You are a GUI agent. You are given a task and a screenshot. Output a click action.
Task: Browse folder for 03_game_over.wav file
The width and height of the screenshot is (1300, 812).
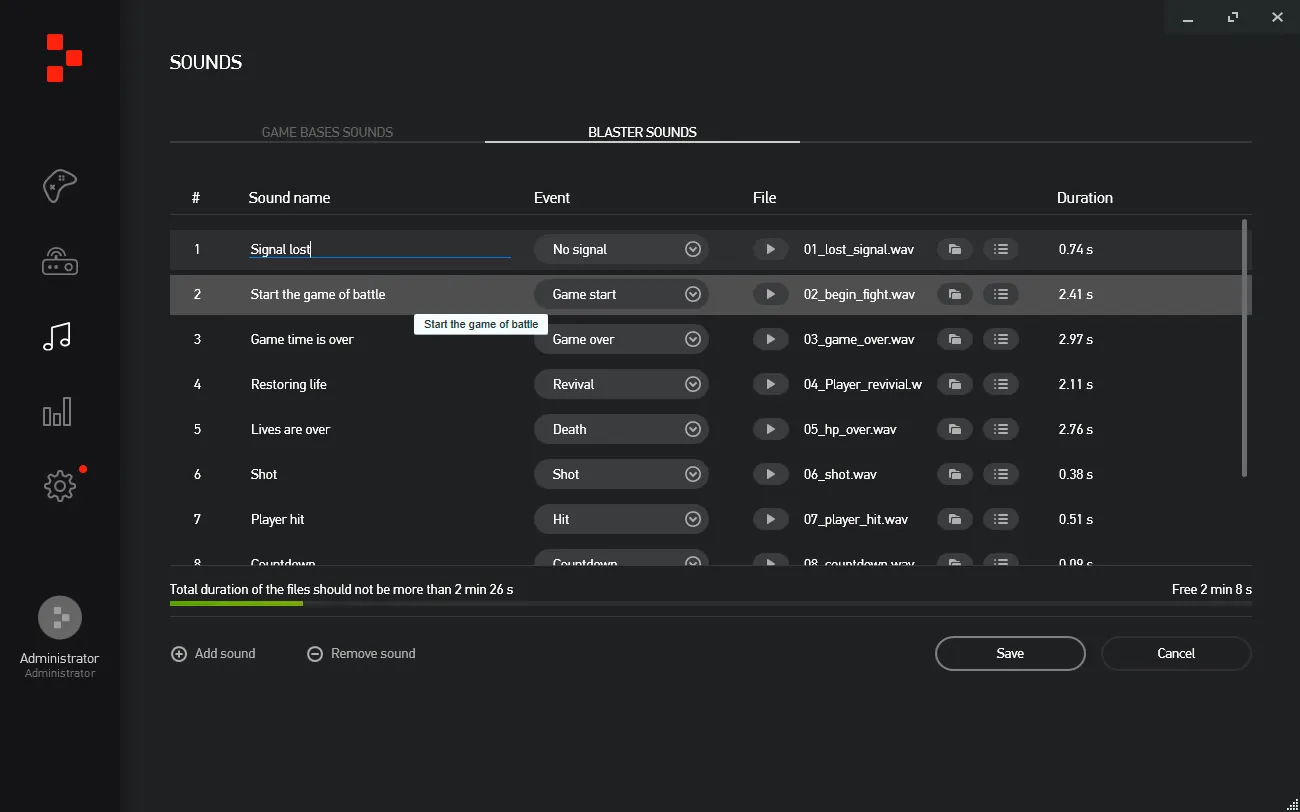coord(955,339)
